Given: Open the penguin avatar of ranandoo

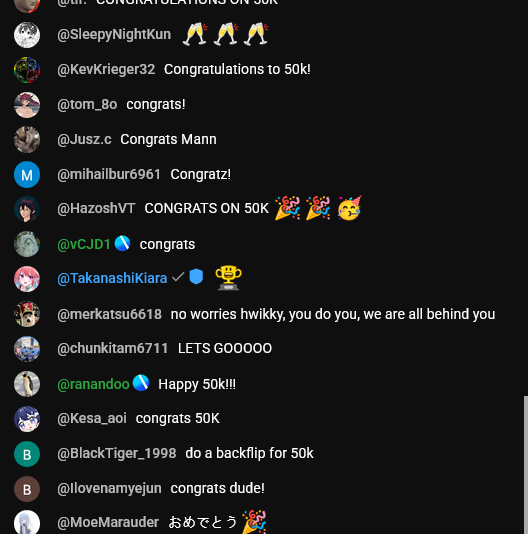Looking at the screenshot, I should (x=27, y=384).
